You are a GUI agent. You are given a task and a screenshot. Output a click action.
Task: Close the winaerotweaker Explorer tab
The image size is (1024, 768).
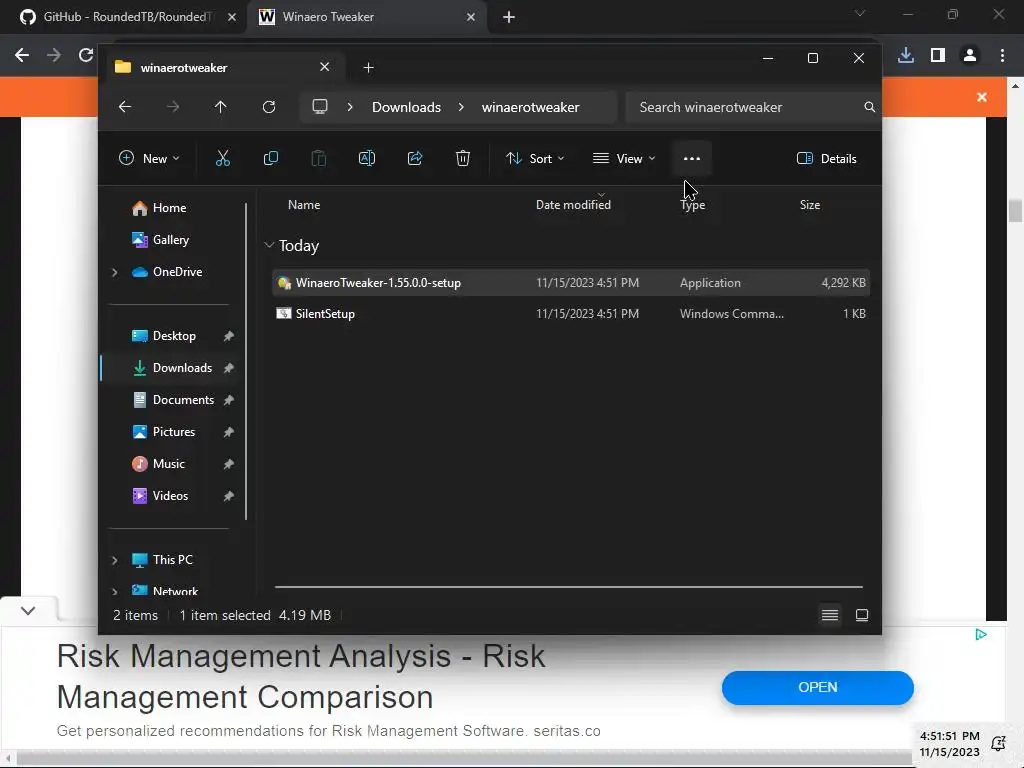325,67
